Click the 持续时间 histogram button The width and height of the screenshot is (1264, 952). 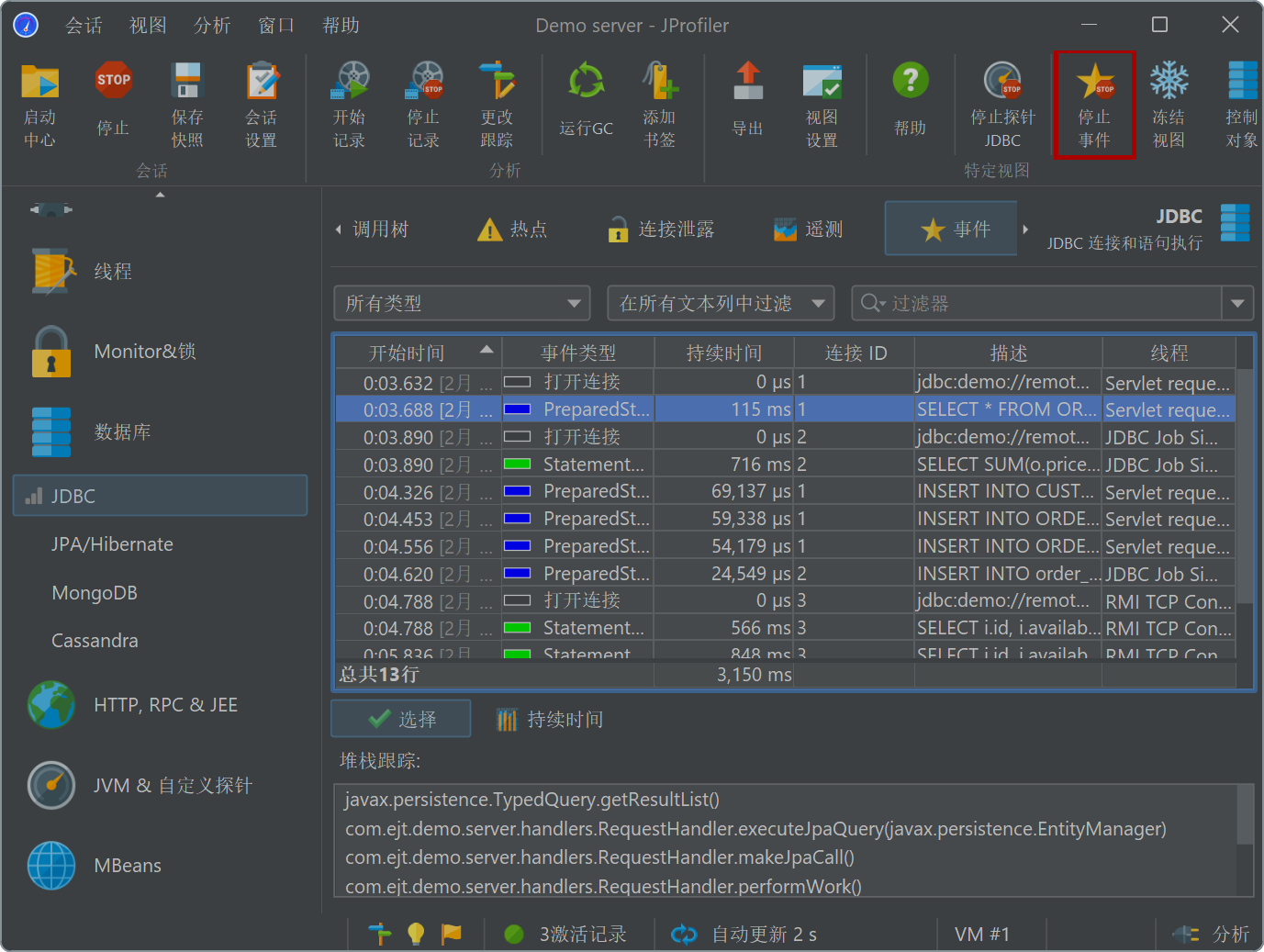(549, 719)
